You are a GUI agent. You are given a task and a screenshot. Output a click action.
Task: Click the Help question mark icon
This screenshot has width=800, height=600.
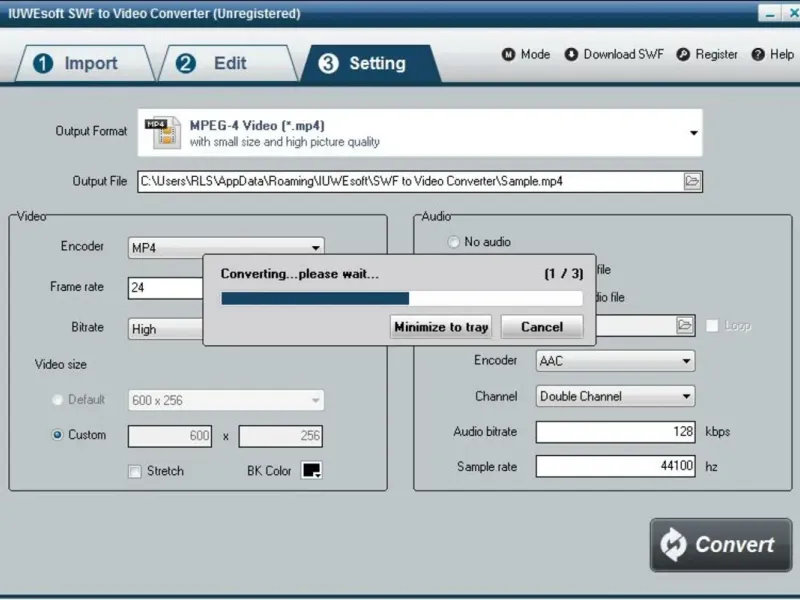click(x=758, y=54)
